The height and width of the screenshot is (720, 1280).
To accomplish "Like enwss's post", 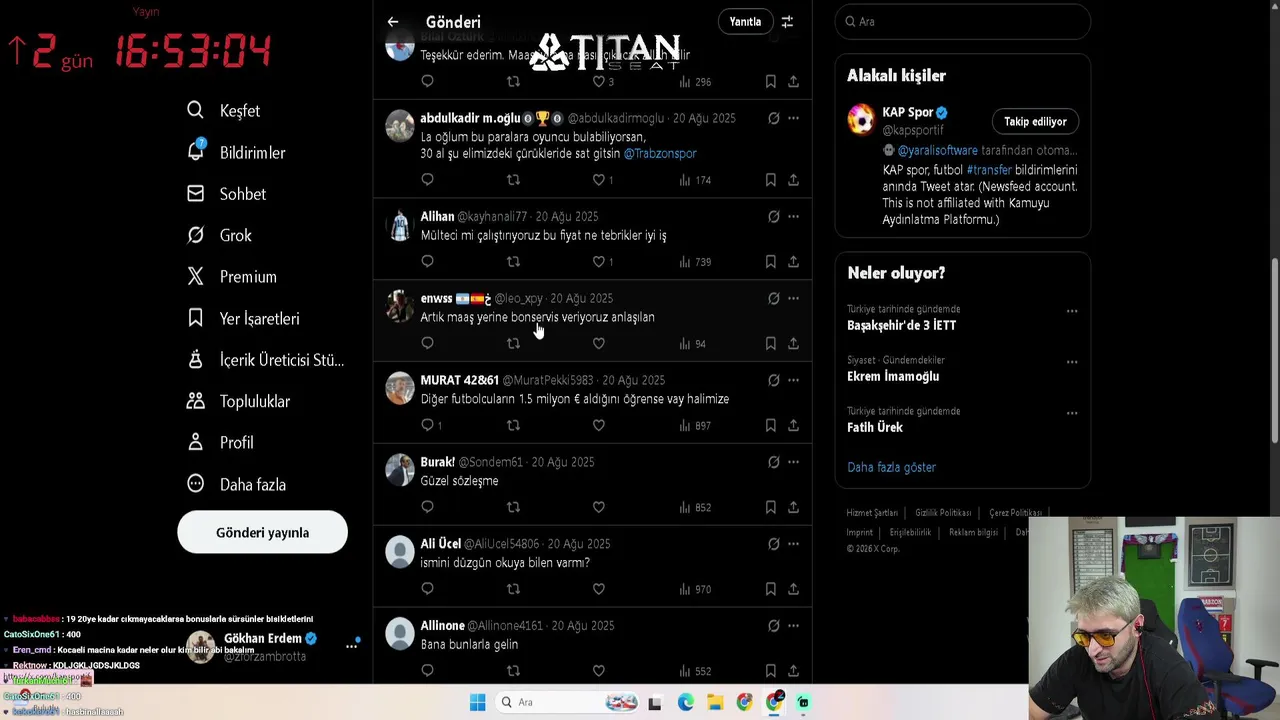I will [x=599, y=343].
